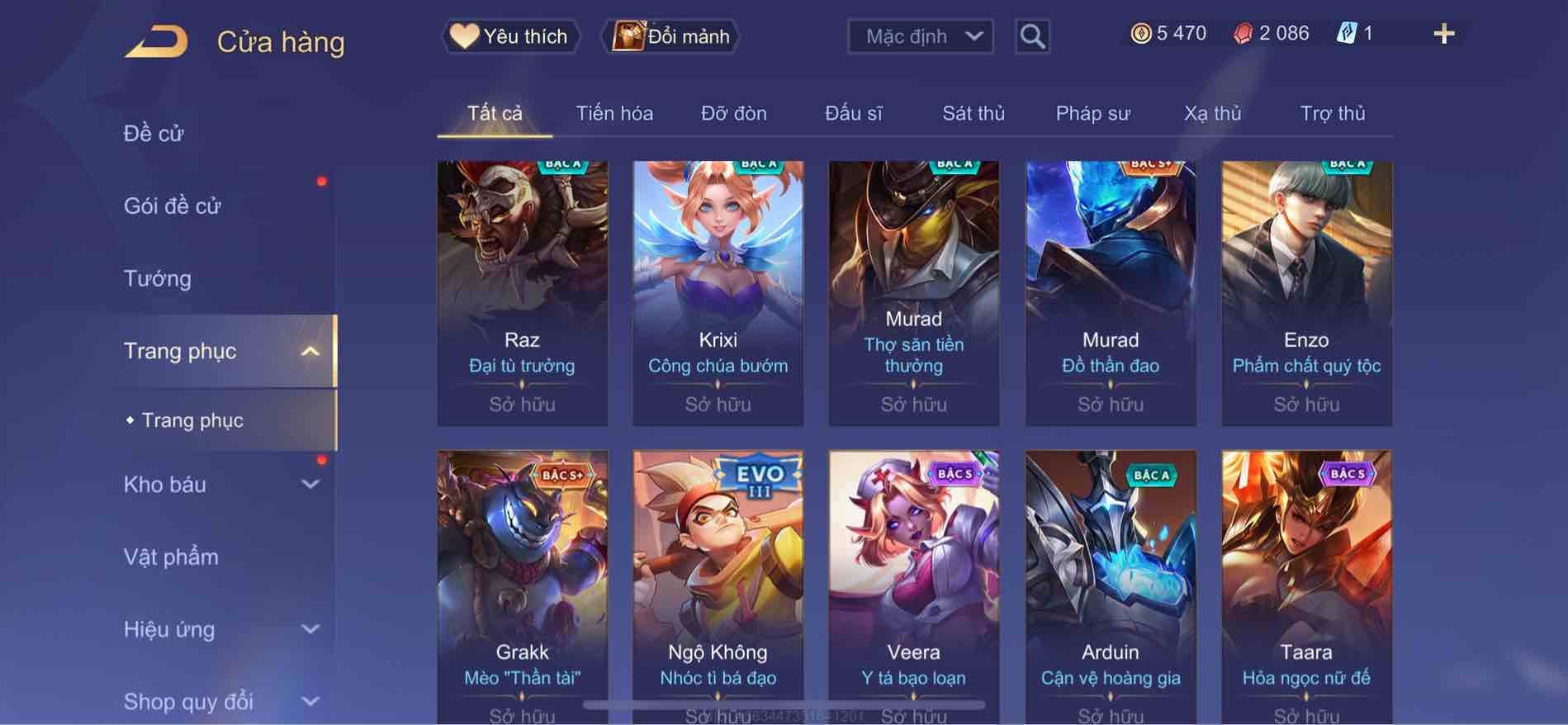The width and height of the screenshot is (1568, 725).
Task: Expand the Hiệu ứng sidebar section
Action: [x=310, y=629]
